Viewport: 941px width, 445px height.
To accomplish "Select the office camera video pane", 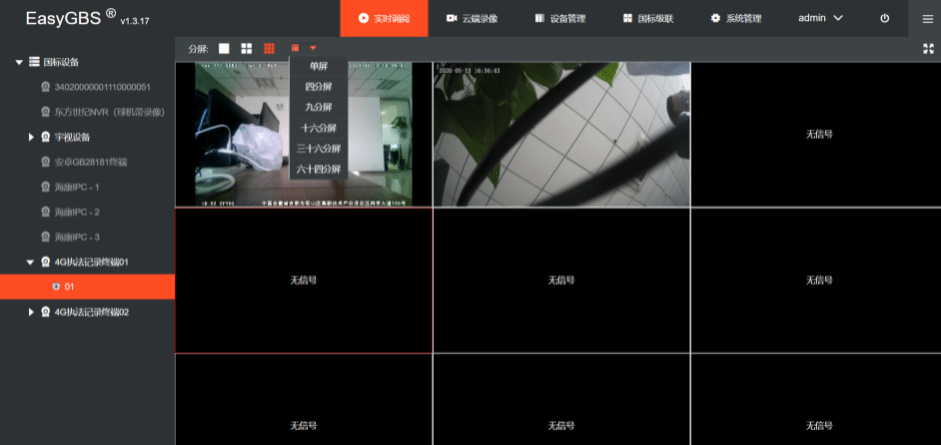I will [x=304, y=134].
